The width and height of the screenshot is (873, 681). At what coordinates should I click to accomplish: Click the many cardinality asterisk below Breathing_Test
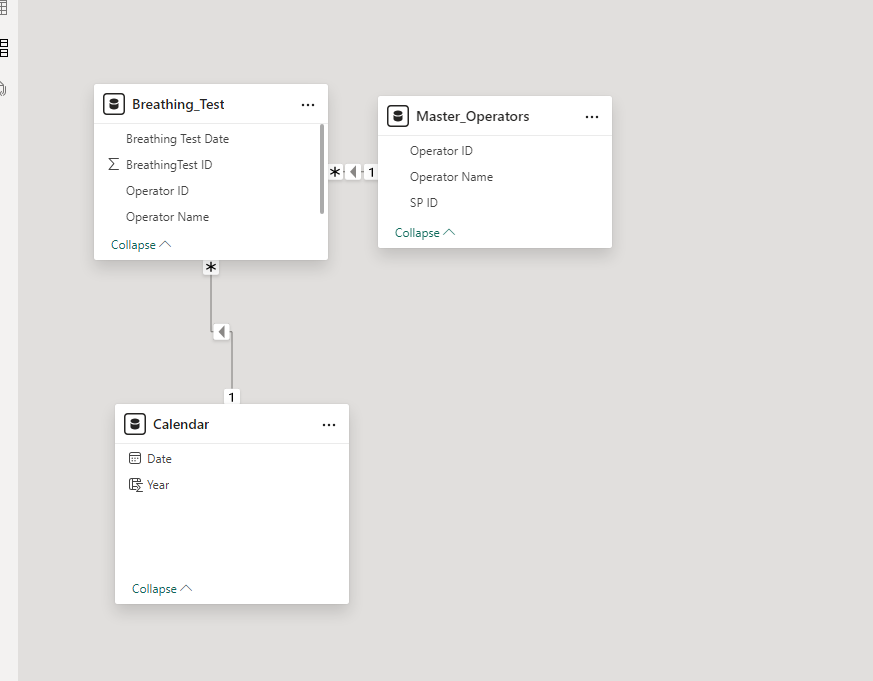click(x=210, y=268)
